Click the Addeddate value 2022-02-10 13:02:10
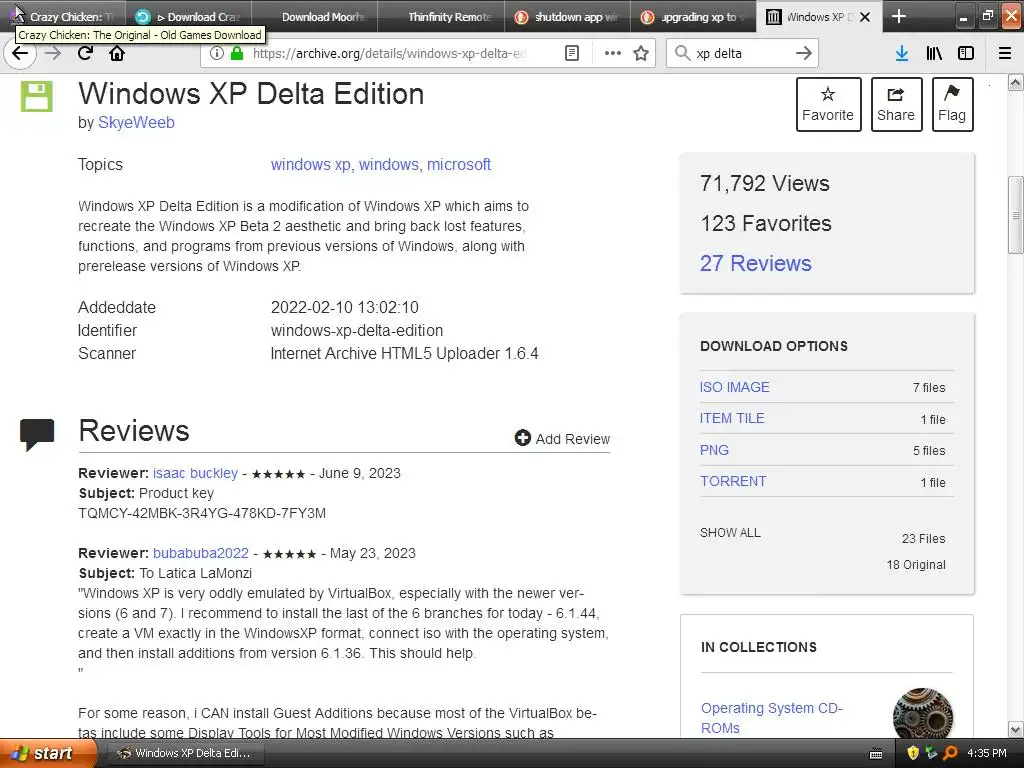 [345, 308]
